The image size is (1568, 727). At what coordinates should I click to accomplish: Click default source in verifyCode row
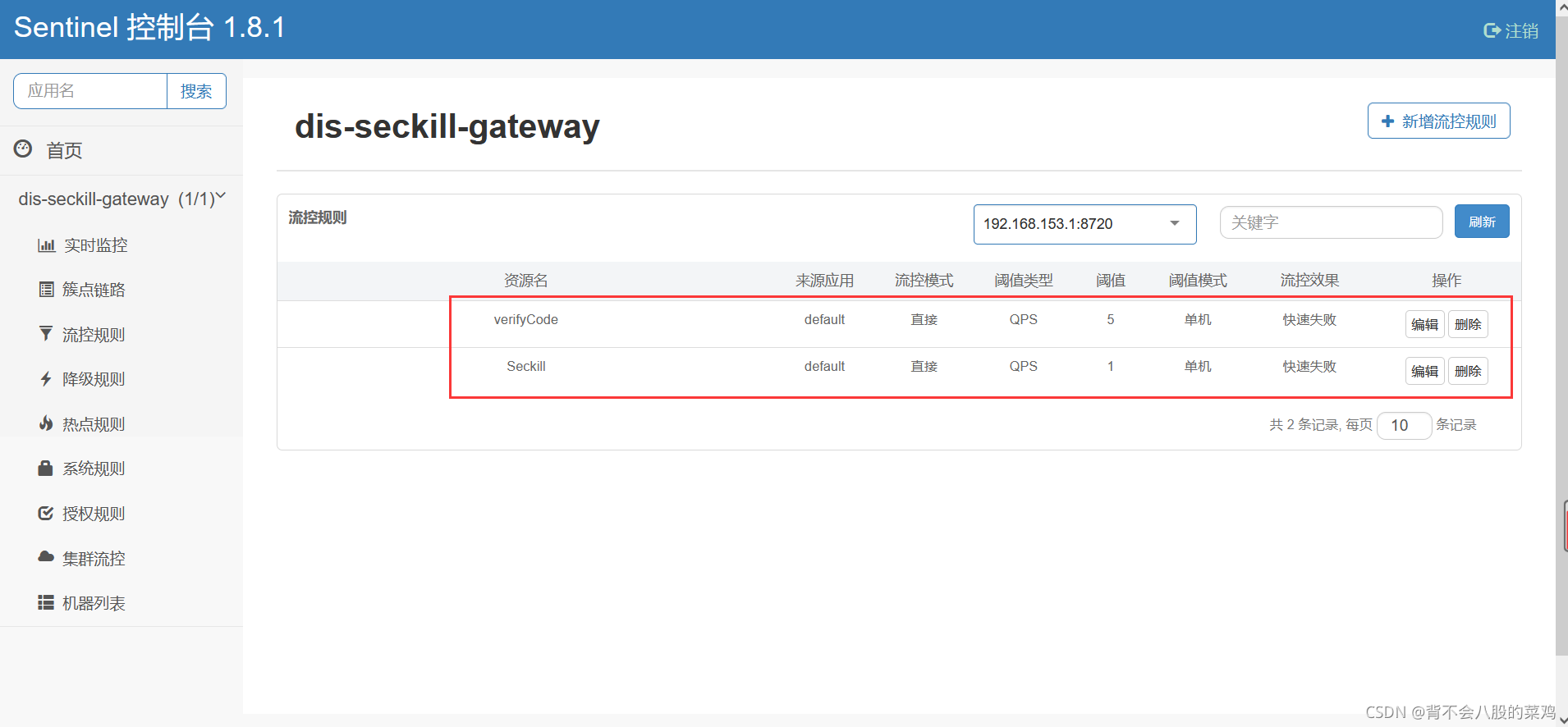[824, 320]
